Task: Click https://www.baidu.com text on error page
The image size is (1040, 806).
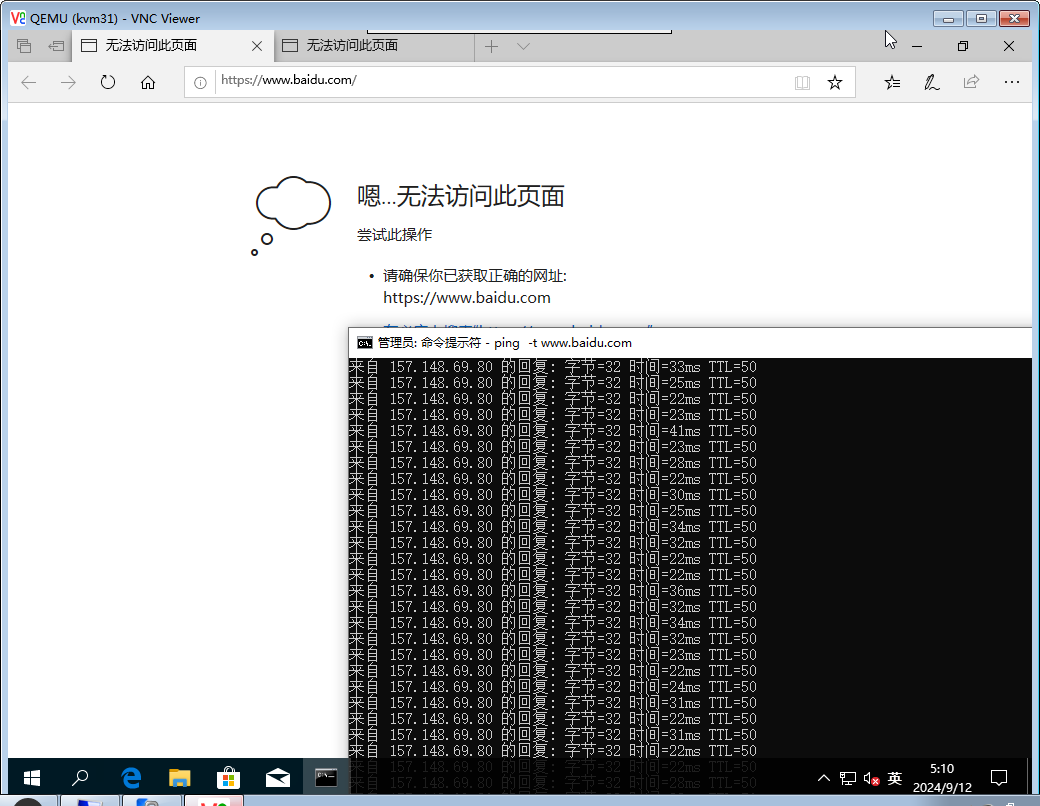Action: click(x=467, y=298)
